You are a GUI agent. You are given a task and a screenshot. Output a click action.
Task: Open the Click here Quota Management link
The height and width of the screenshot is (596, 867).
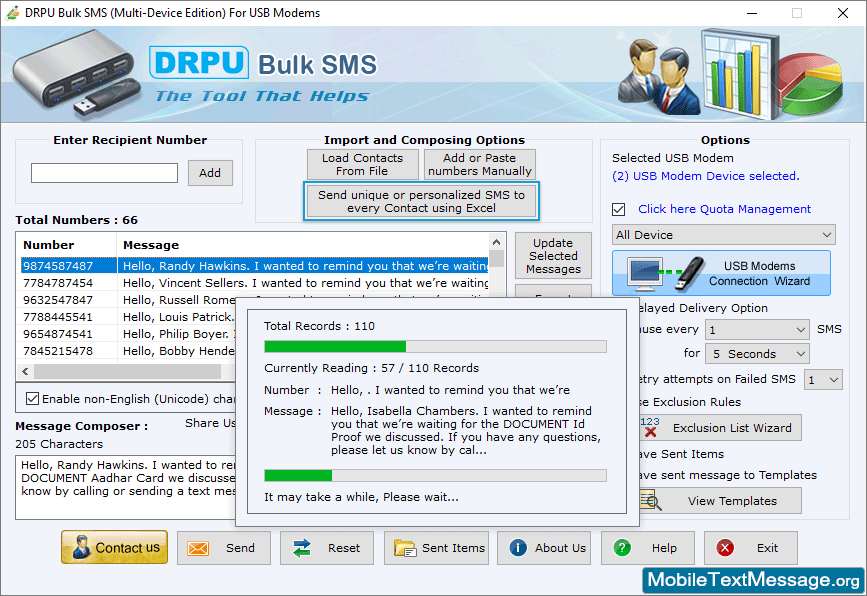[x=724, y=209]
